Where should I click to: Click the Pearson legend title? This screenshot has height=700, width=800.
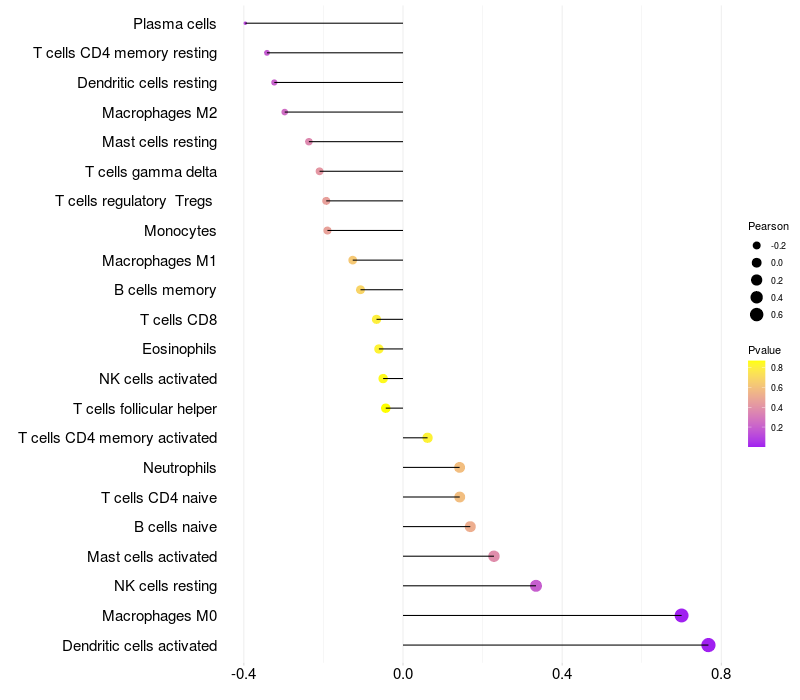(x=768, y=226)
